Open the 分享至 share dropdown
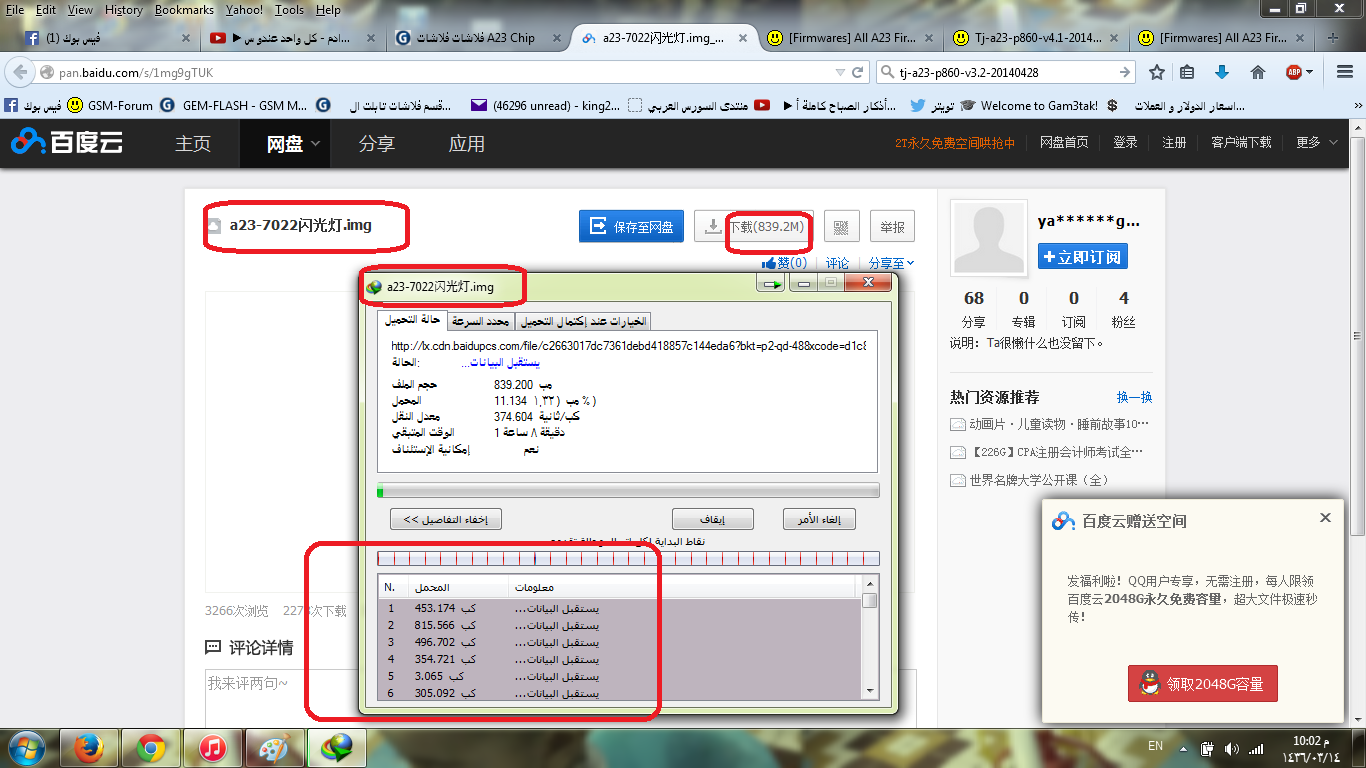1366x768 pixels. point(891,263)
